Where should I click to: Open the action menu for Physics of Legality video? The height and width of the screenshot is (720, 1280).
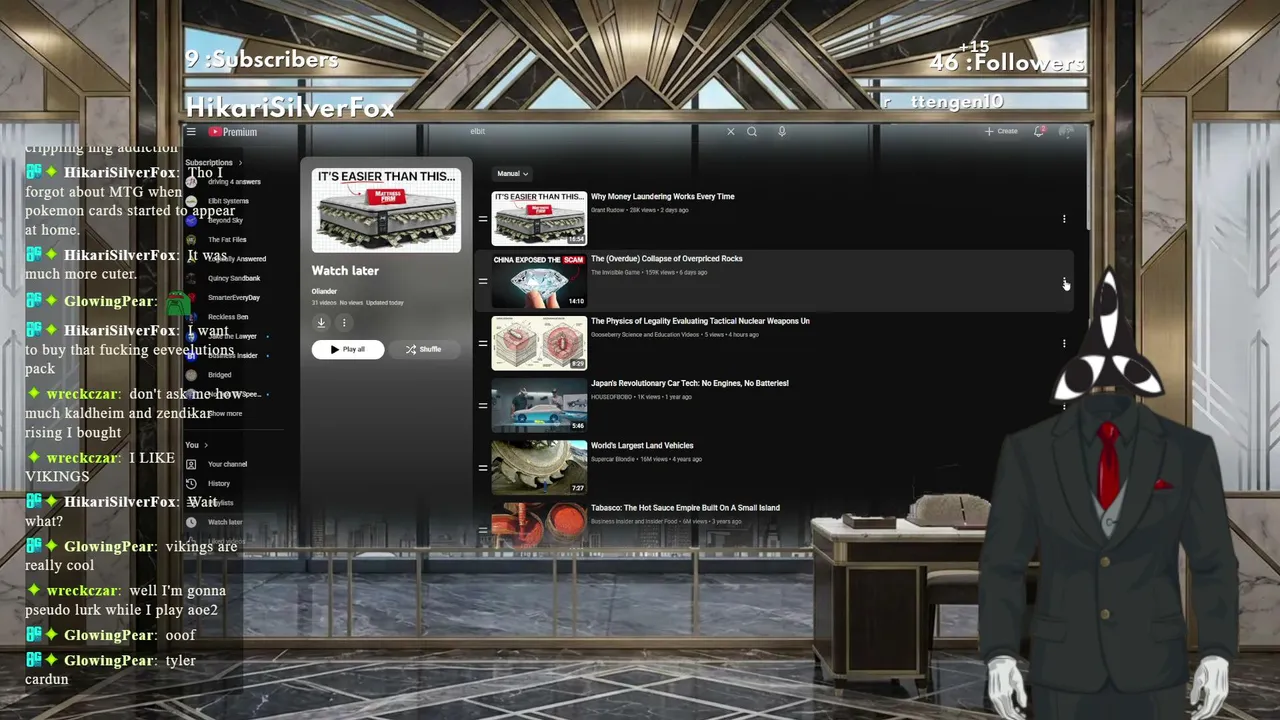point(1064,343)
